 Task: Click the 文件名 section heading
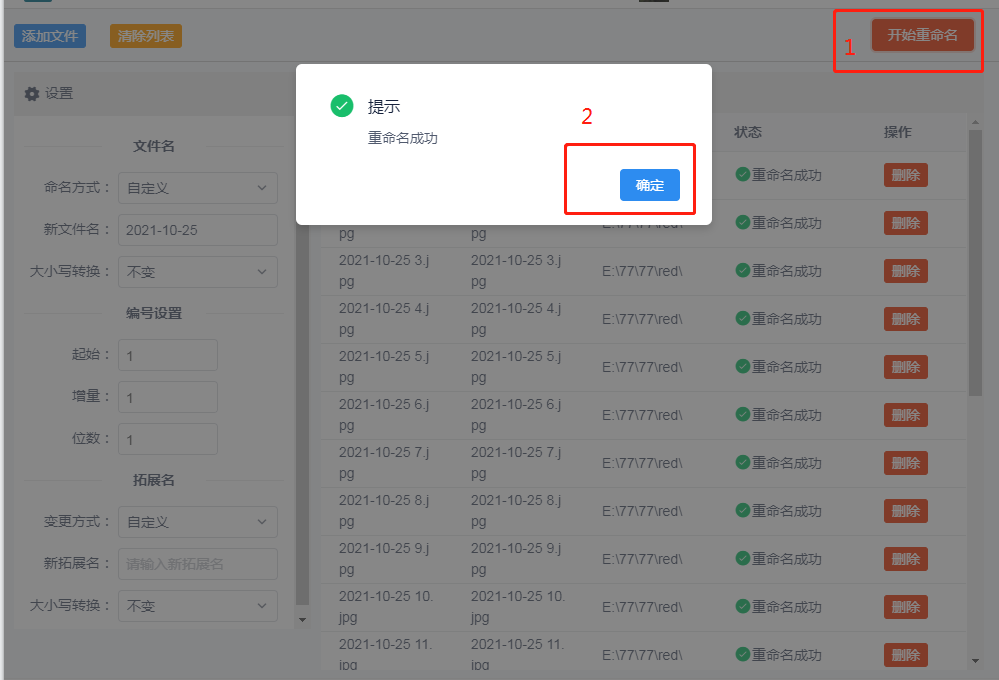coord(154,146)
